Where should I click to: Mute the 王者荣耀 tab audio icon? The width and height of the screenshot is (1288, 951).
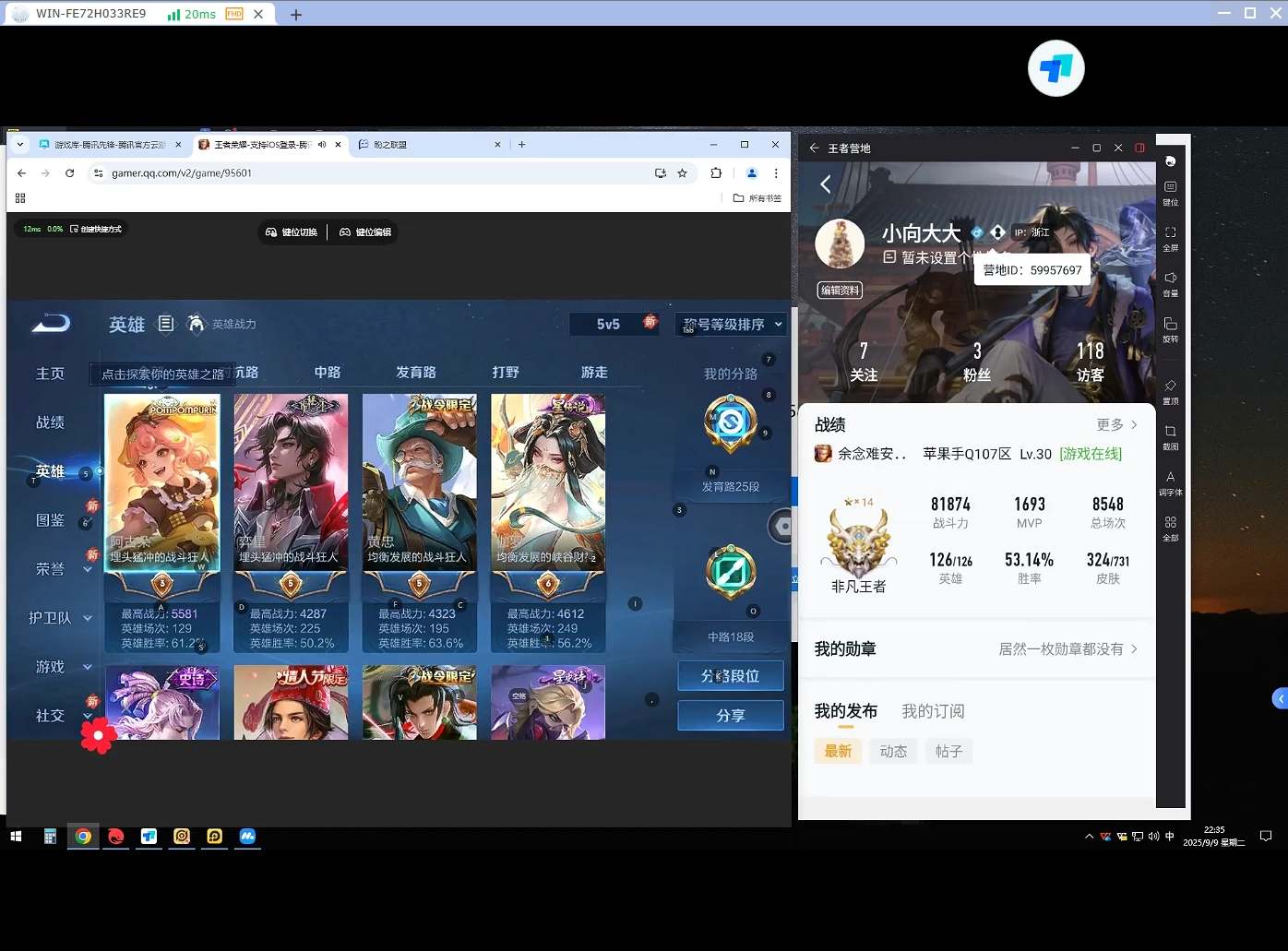click(322, 145)
